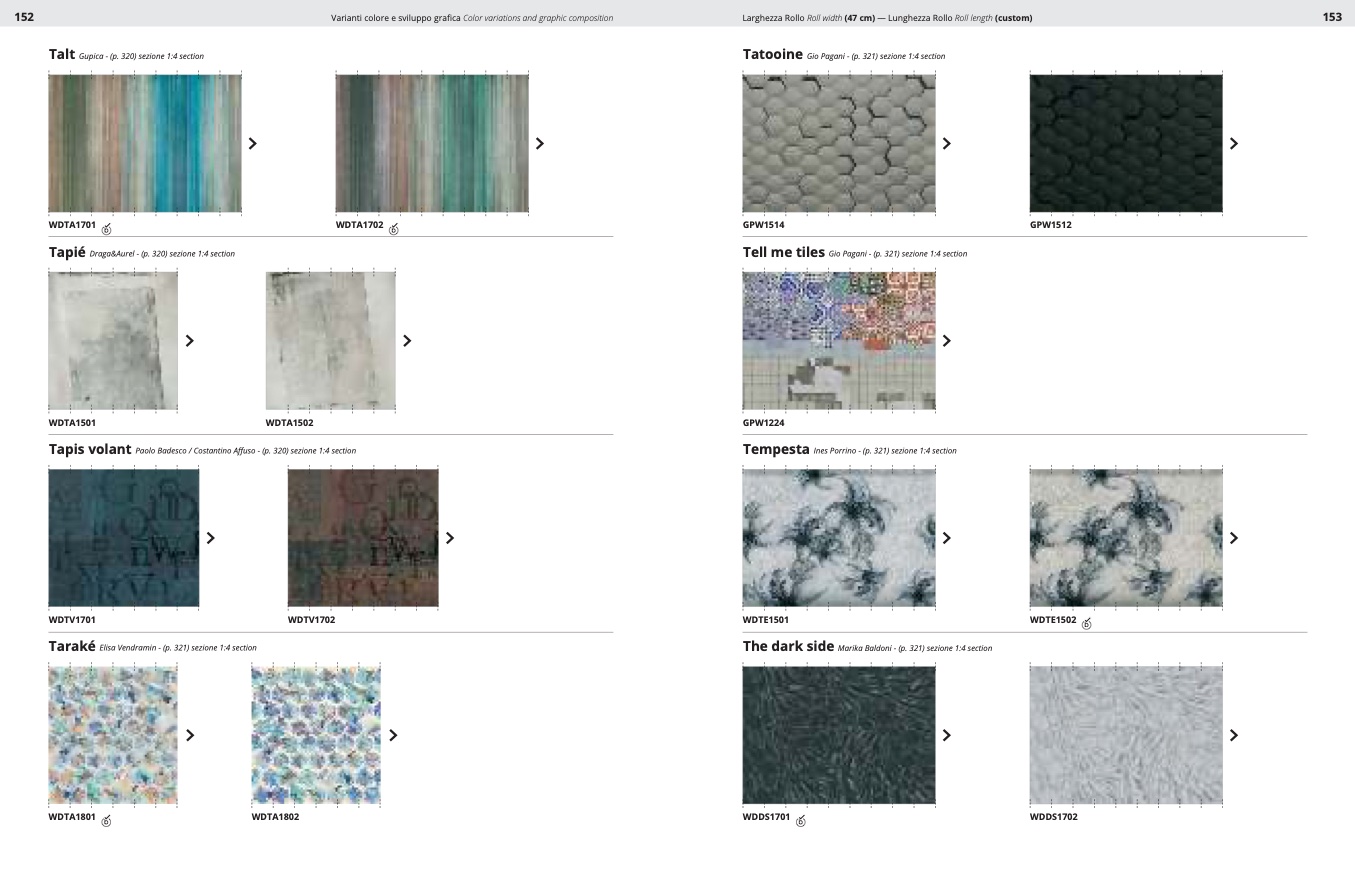Click the spiral icon beside WDTA1701
1355x878 pixels.
[x=106, y=229]
